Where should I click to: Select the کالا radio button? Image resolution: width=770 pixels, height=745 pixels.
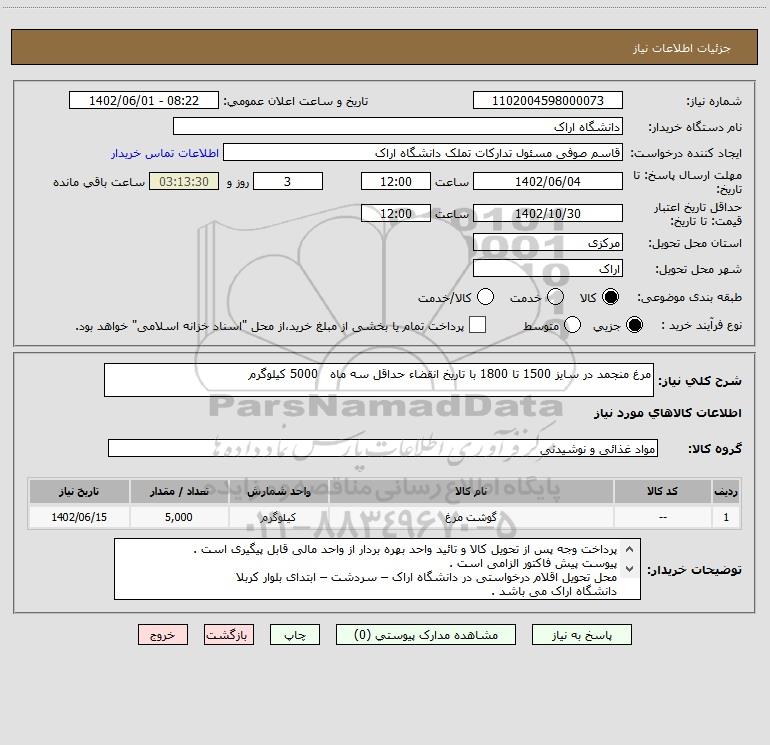coord(610,297)
